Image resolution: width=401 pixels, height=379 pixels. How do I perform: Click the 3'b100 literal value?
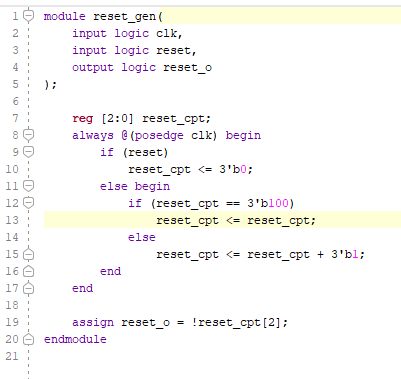click(268, 203)
